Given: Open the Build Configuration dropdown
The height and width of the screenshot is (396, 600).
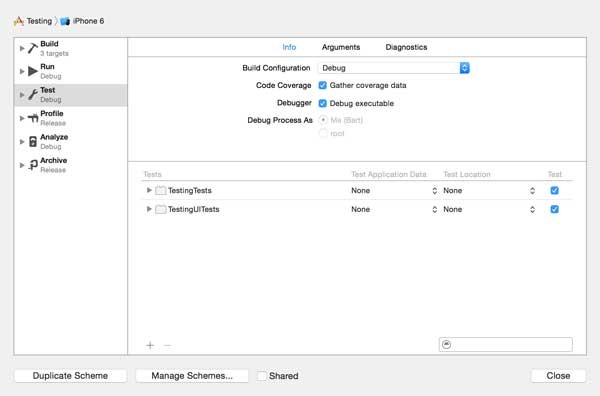Looking at the screenshot, I should pos(393,68).
